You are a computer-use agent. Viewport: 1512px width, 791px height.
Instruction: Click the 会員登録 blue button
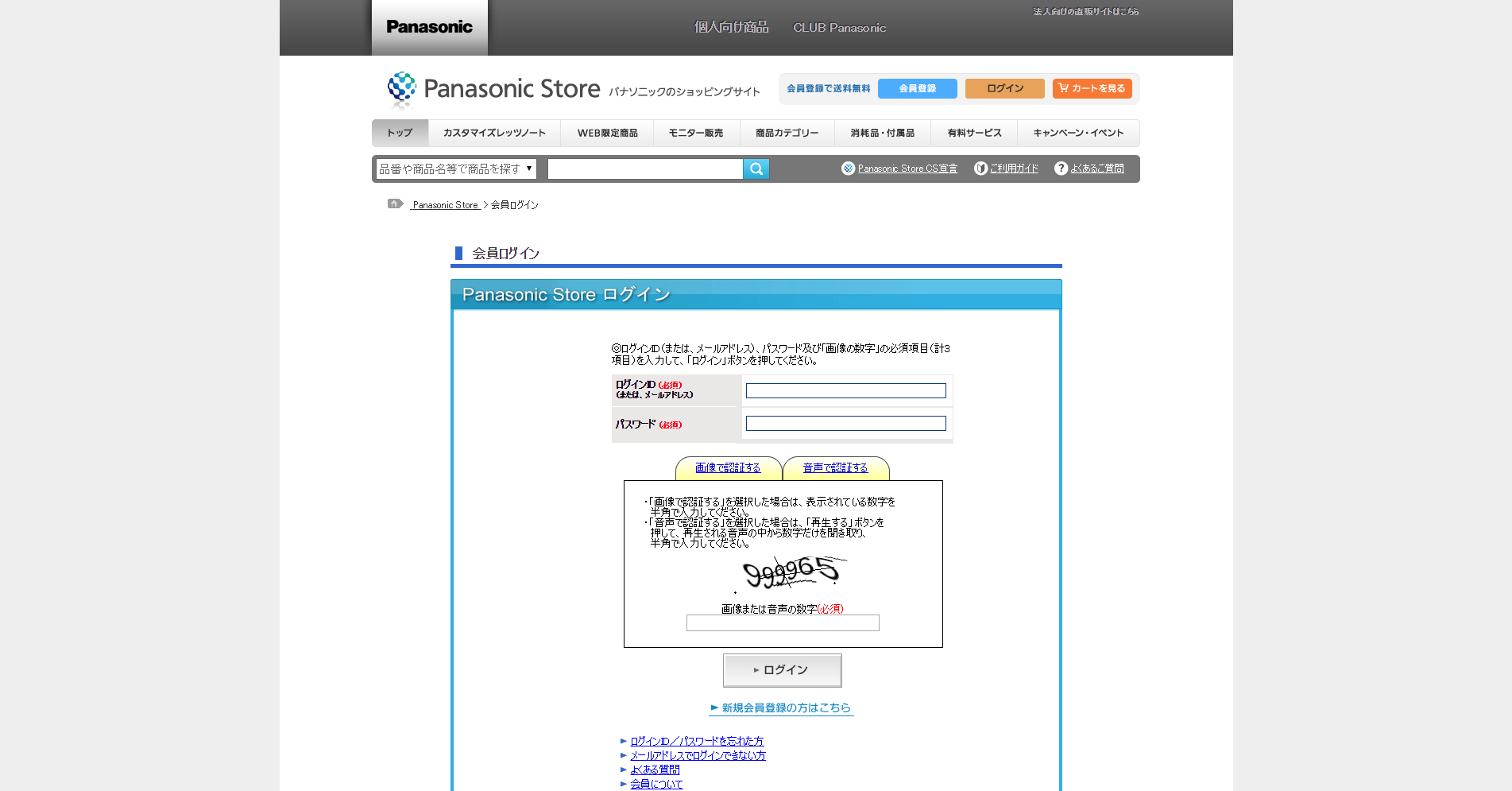click(918, 88)
